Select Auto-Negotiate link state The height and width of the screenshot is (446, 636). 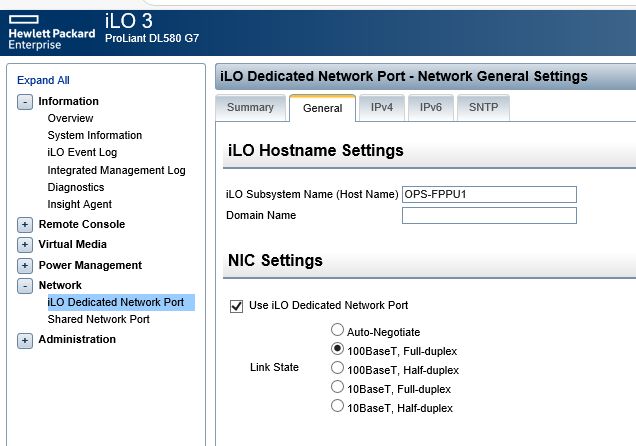[337, 330]
